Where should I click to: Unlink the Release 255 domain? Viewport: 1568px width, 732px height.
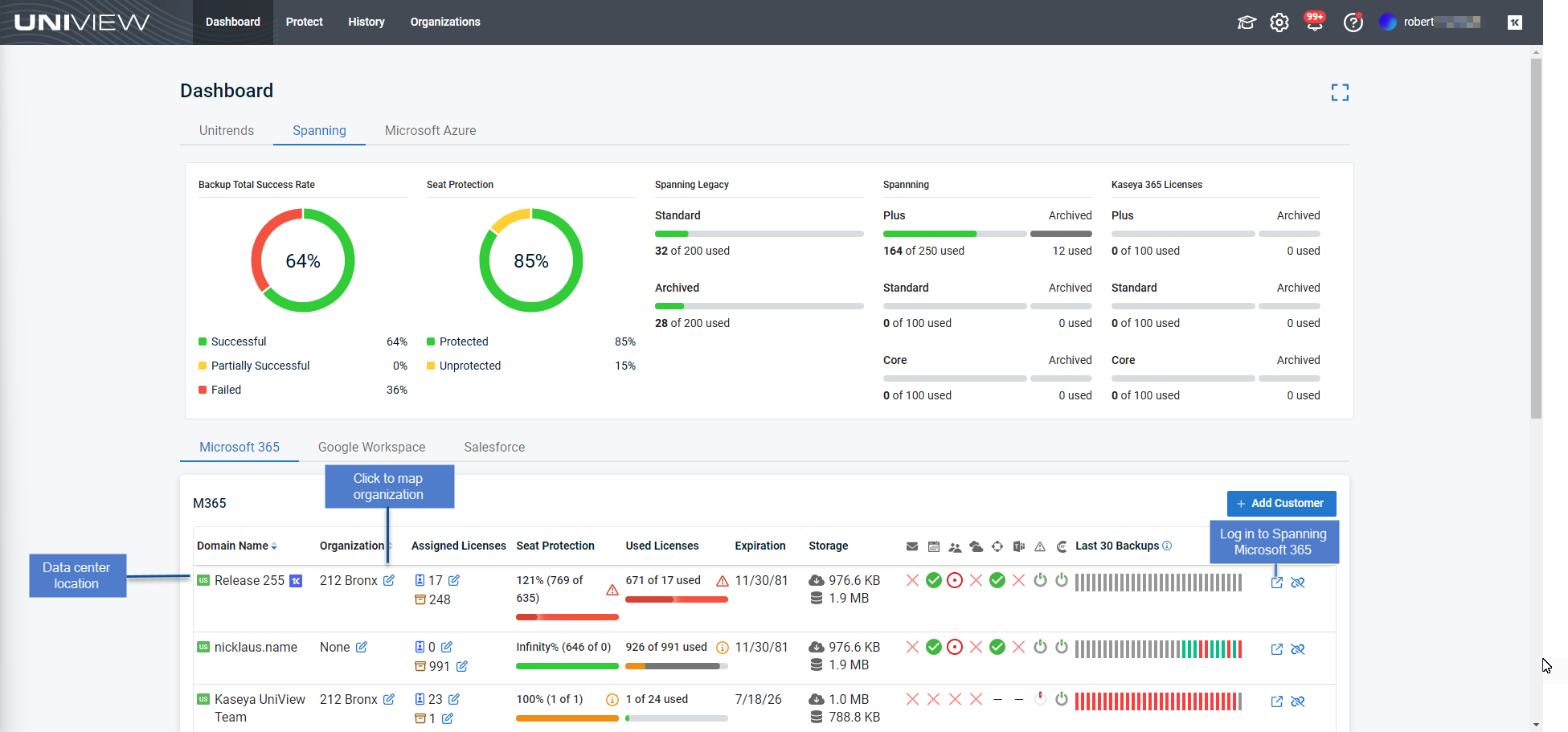pyautogui.click(x=1298, y=583)
